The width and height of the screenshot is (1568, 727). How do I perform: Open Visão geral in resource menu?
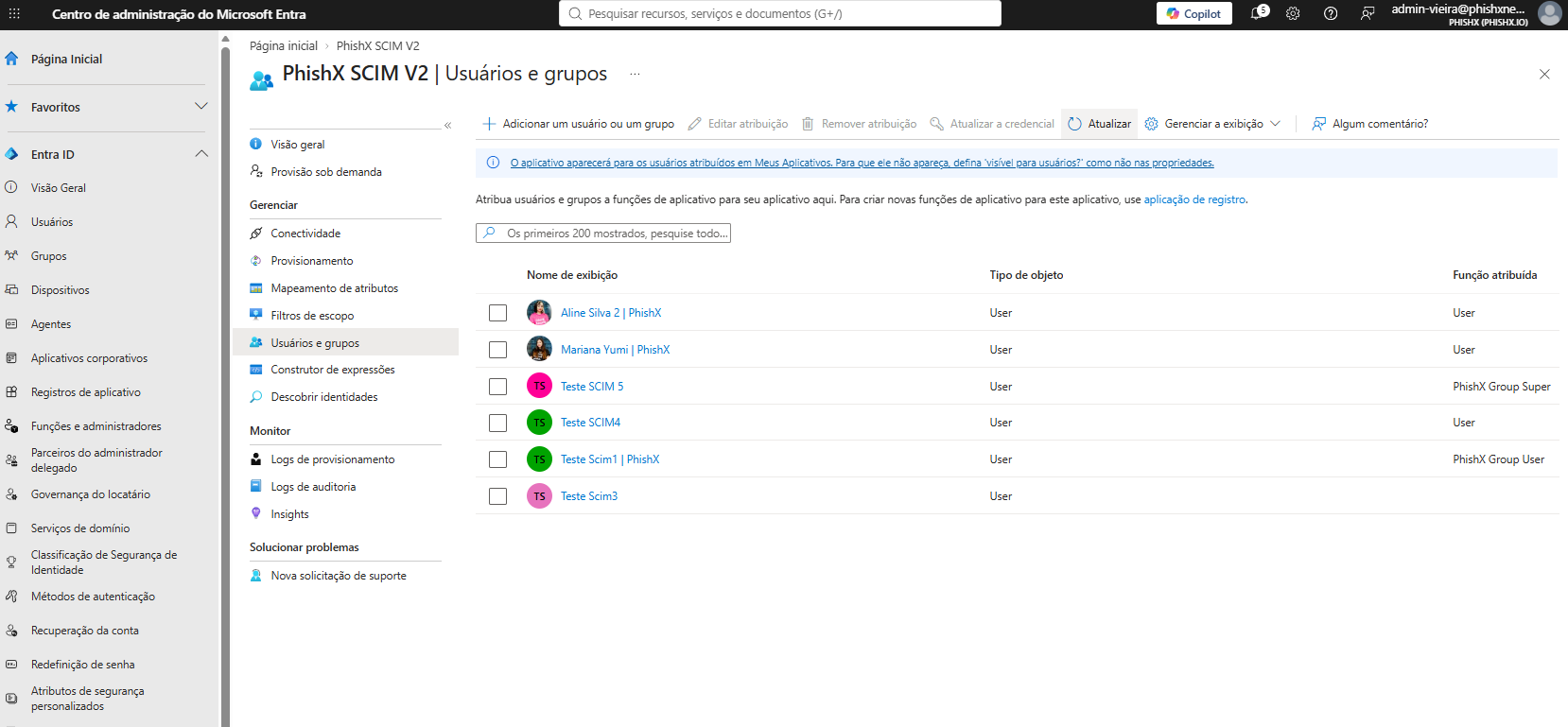[298, 144]
